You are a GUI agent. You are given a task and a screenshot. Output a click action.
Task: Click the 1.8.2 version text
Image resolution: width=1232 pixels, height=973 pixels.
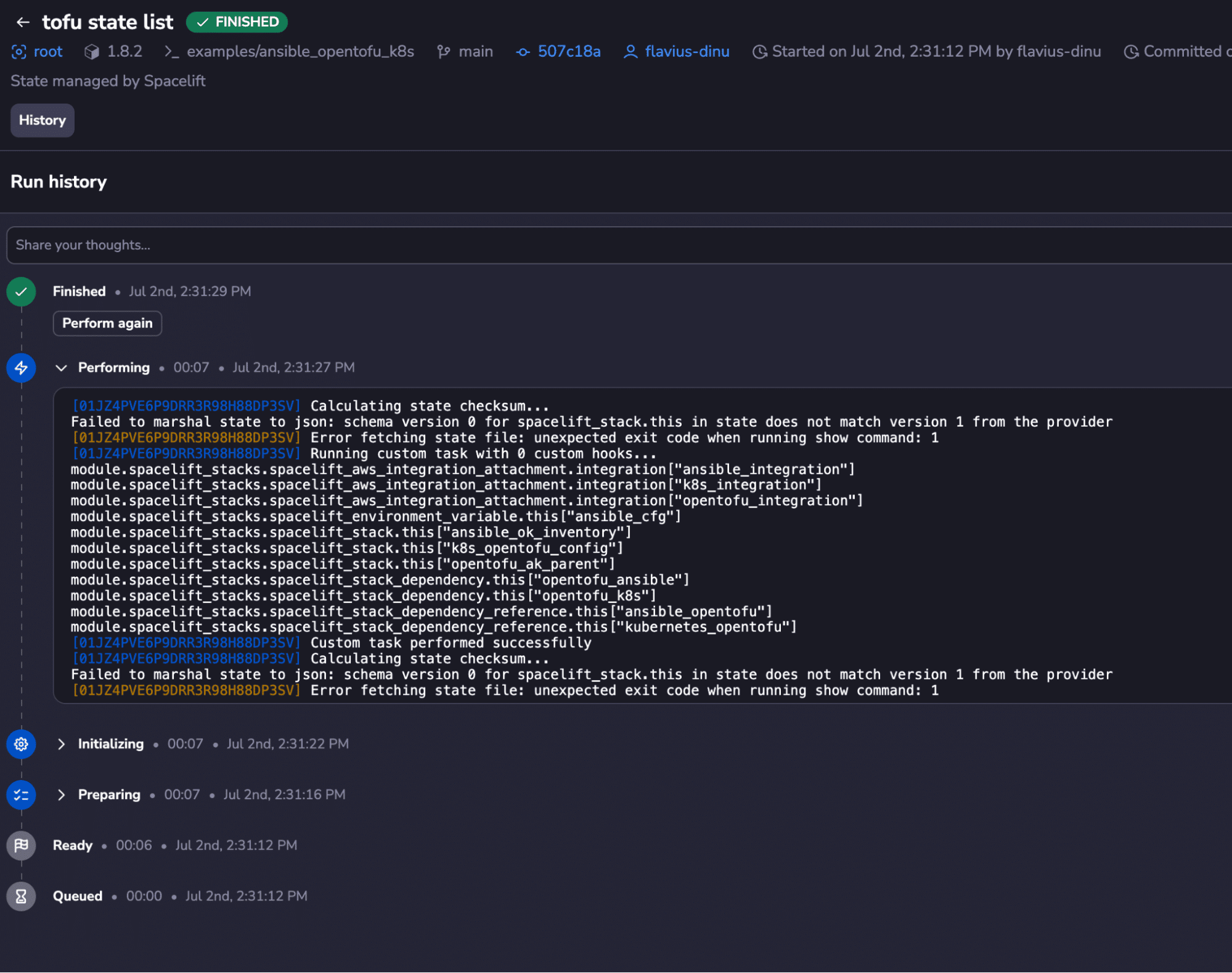pos(124,52)
